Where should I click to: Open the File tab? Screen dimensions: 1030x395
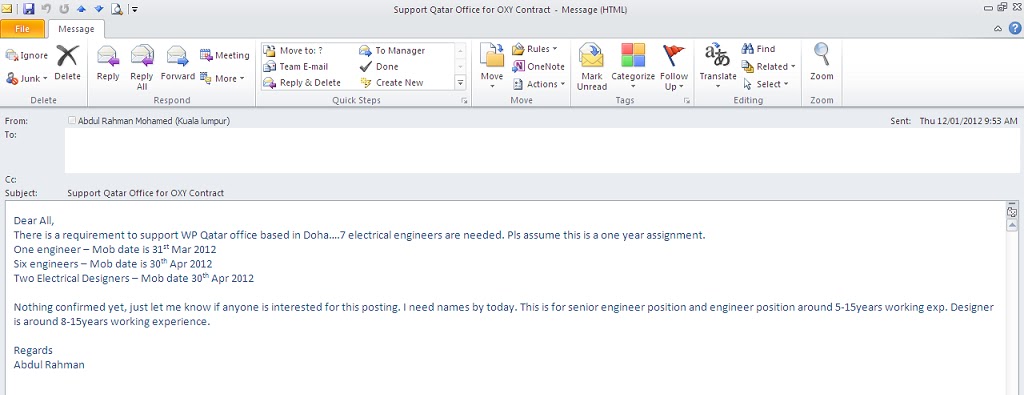pyautogui.click(x=22, y=29)
